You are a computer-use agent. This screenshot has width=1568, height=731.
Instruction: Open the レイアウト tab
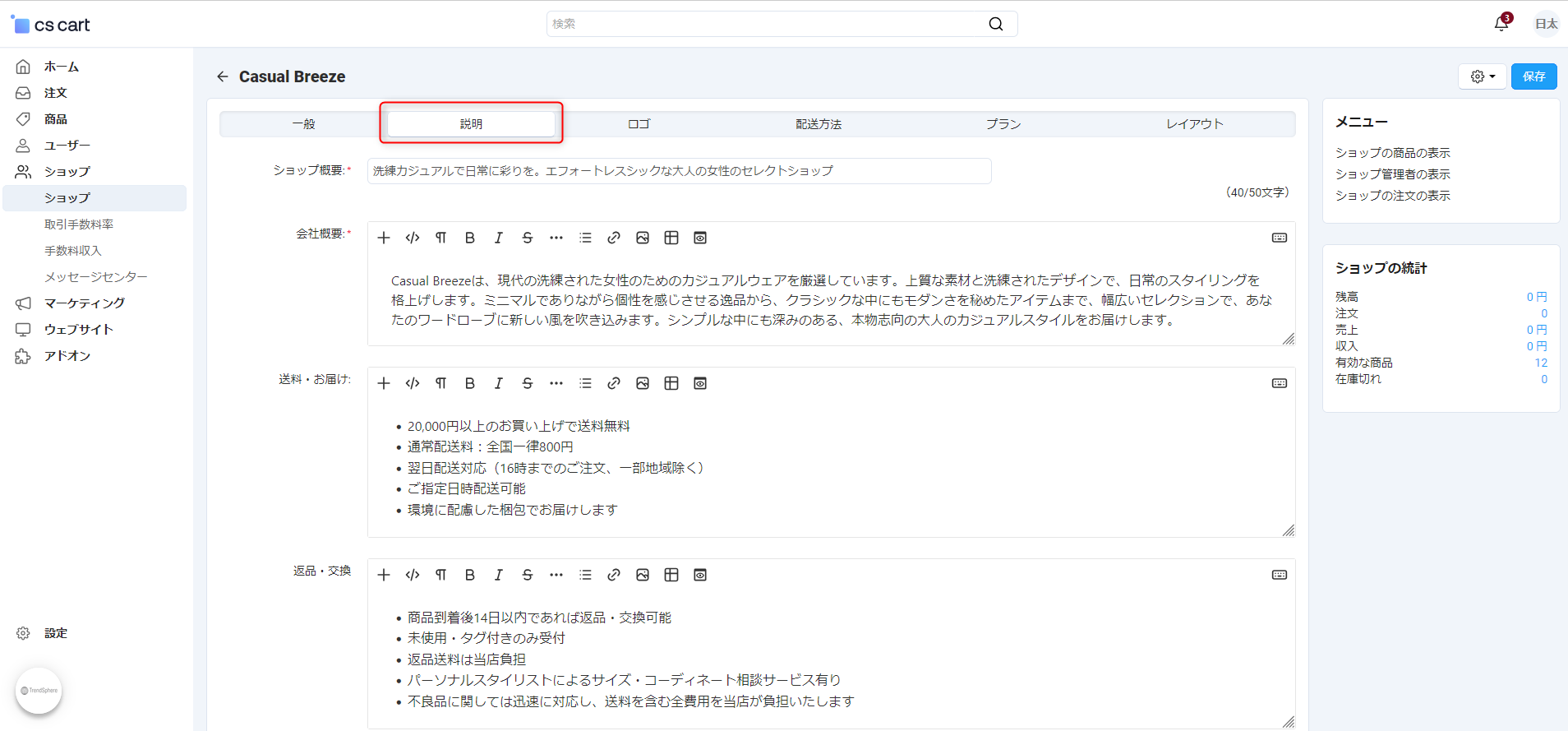pos(1194,124)
